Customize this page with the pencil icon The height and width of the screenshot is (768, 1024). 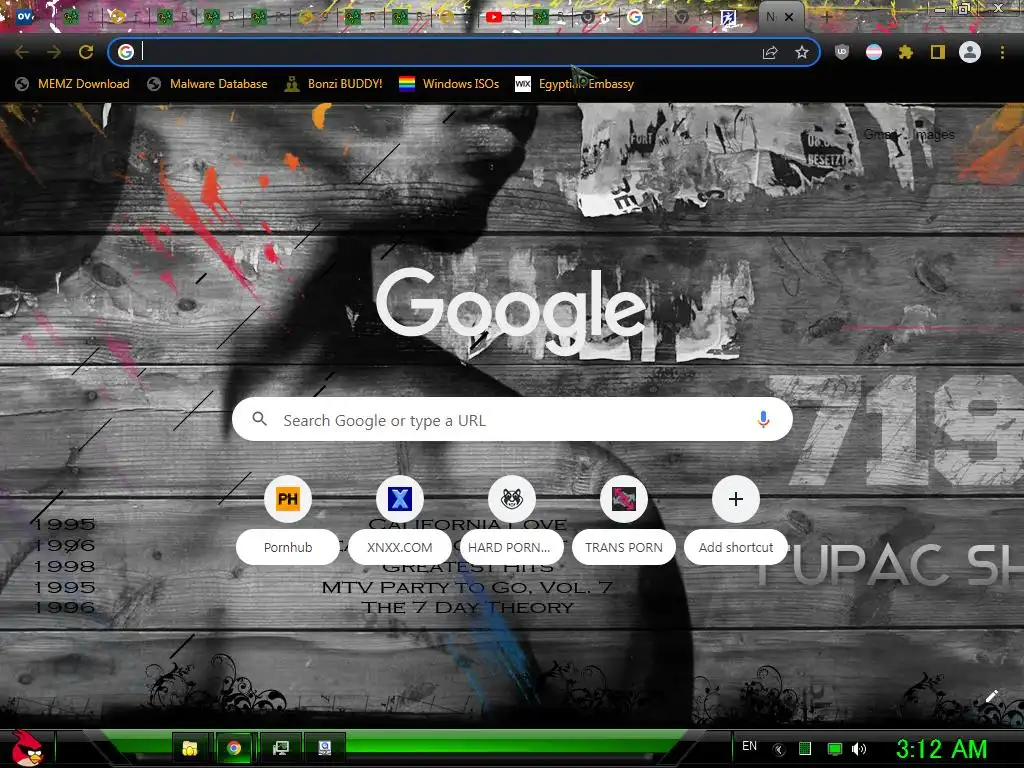991,696
